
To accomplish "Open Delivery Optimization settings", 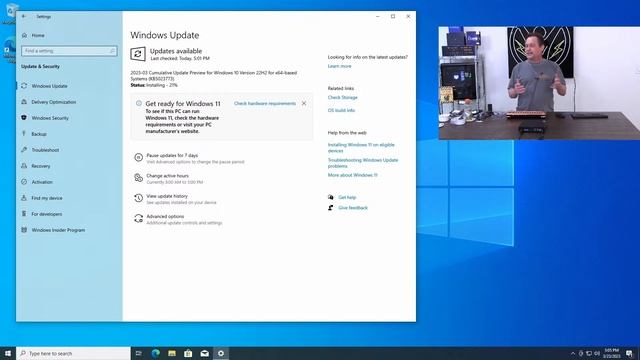I will (x=53, y=102).
